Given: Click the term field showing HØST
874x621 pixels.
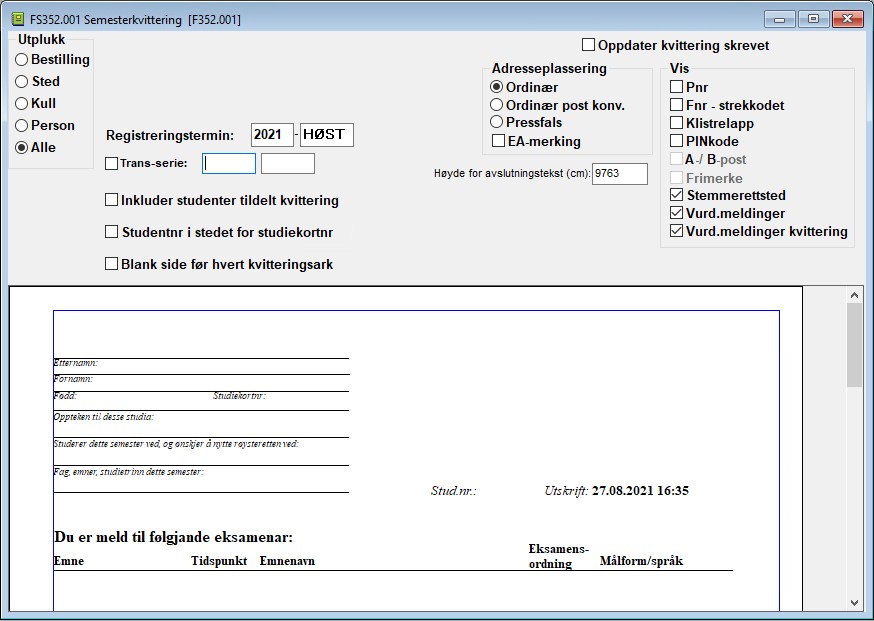Looking at the screenshot, I should click(327, 135).
